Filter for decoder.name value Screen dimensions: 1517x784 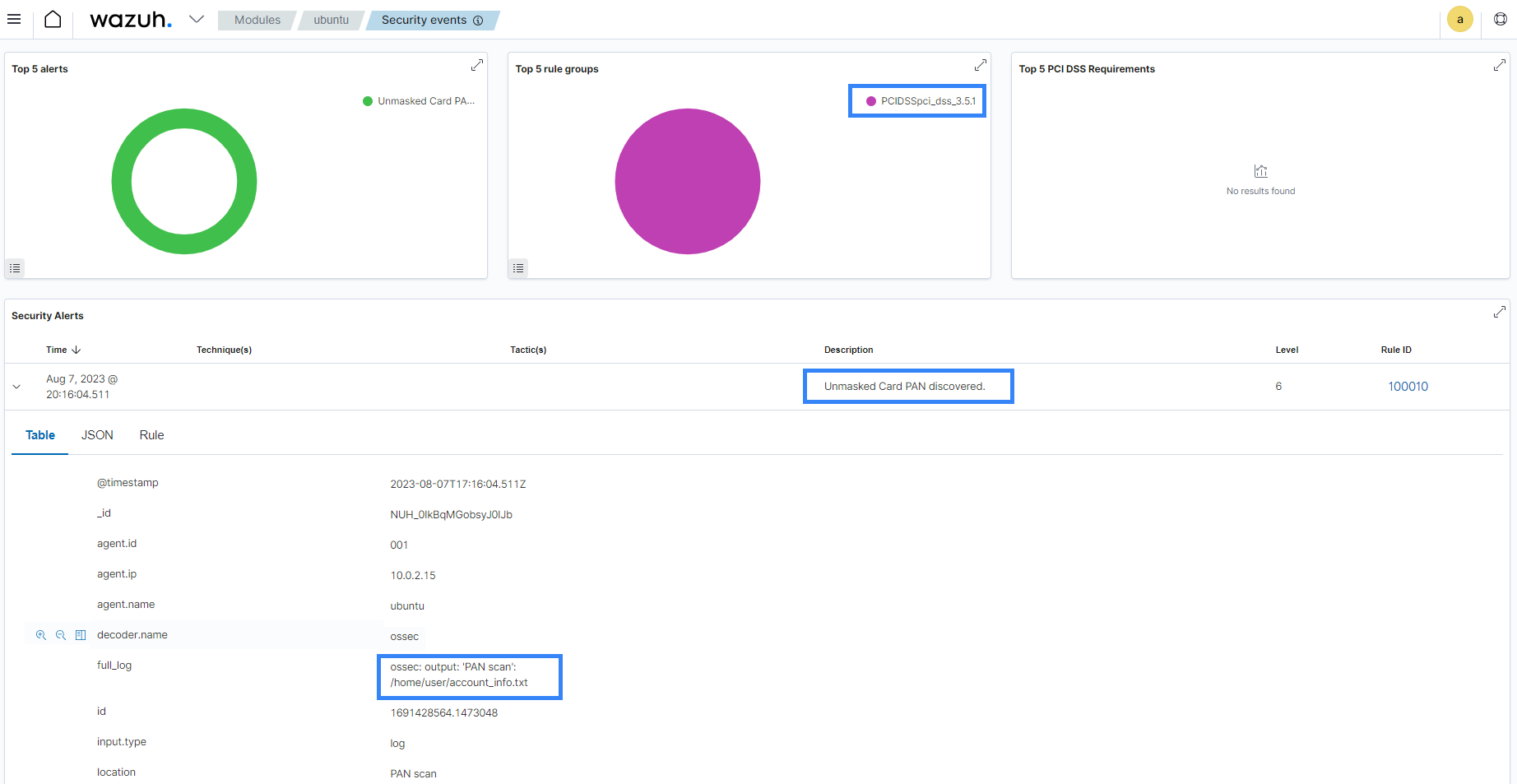click(40, 635)
